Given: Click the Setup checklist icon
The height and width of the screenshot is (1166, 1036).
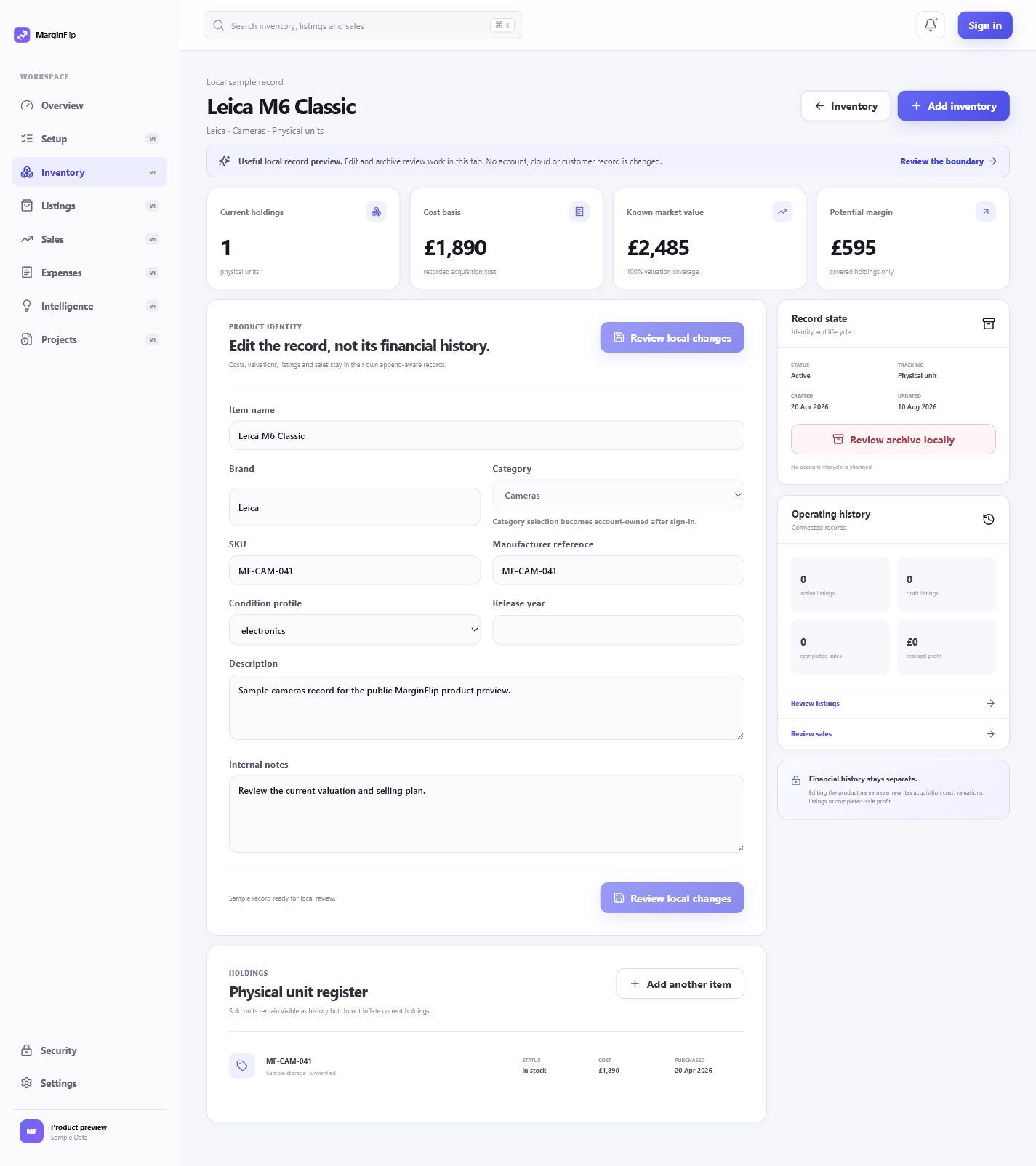Looking at the screenshot, I should 27,139.
